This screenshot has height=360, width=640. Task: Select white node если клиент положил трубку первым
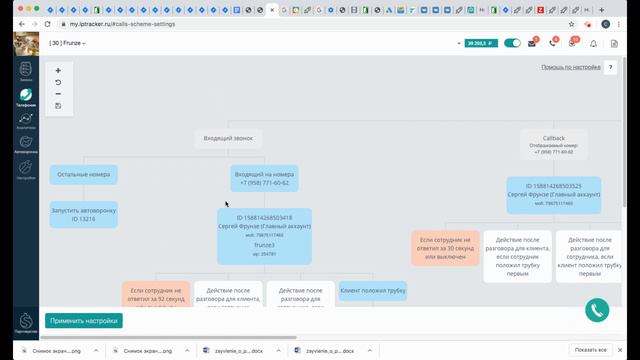pyautogui.click(x=589, y=256)
